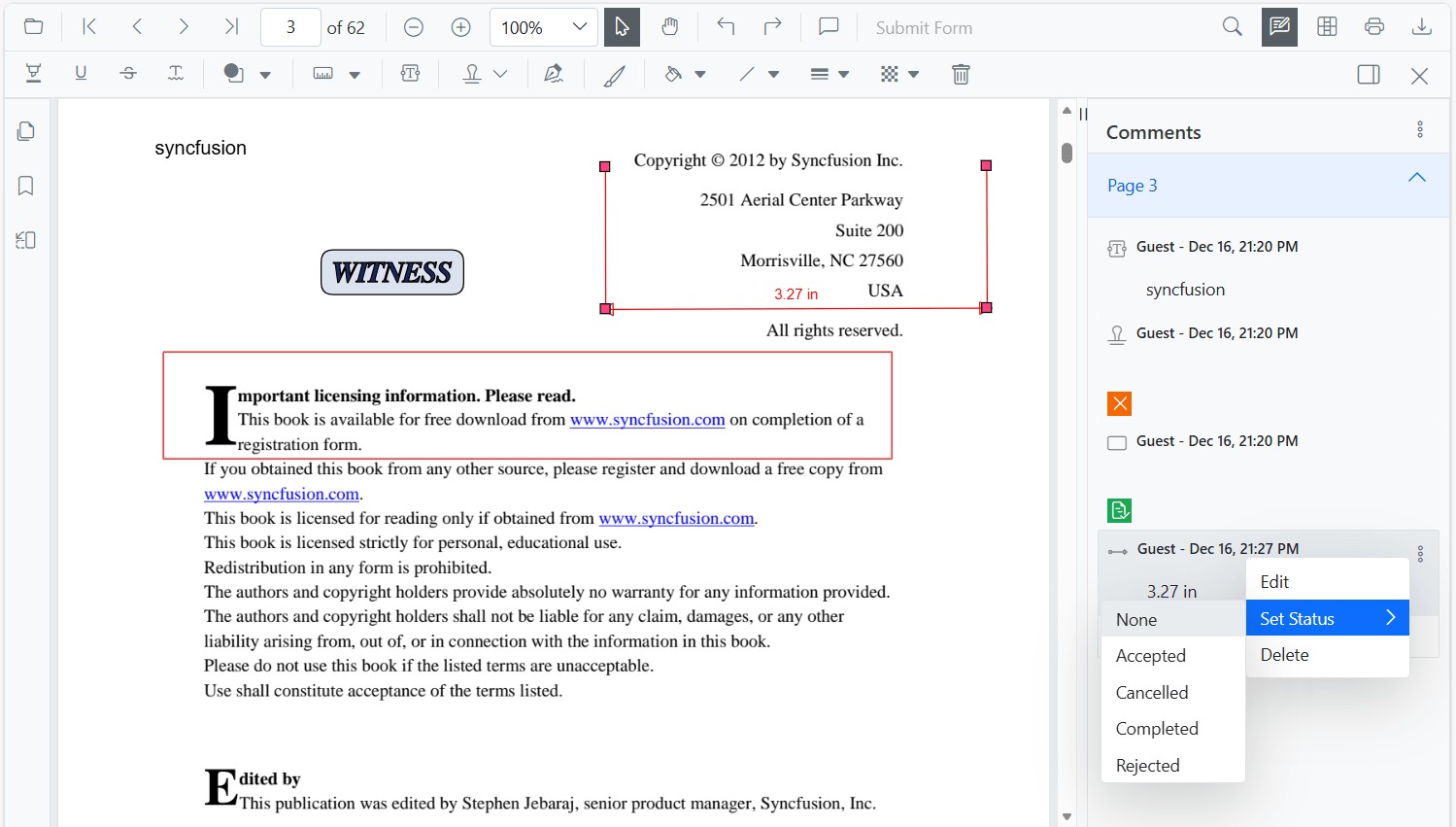The height and width of the screenshot is (827, 1456).
Task: Click the Submit Form button
Action: (x=924, y=27)
